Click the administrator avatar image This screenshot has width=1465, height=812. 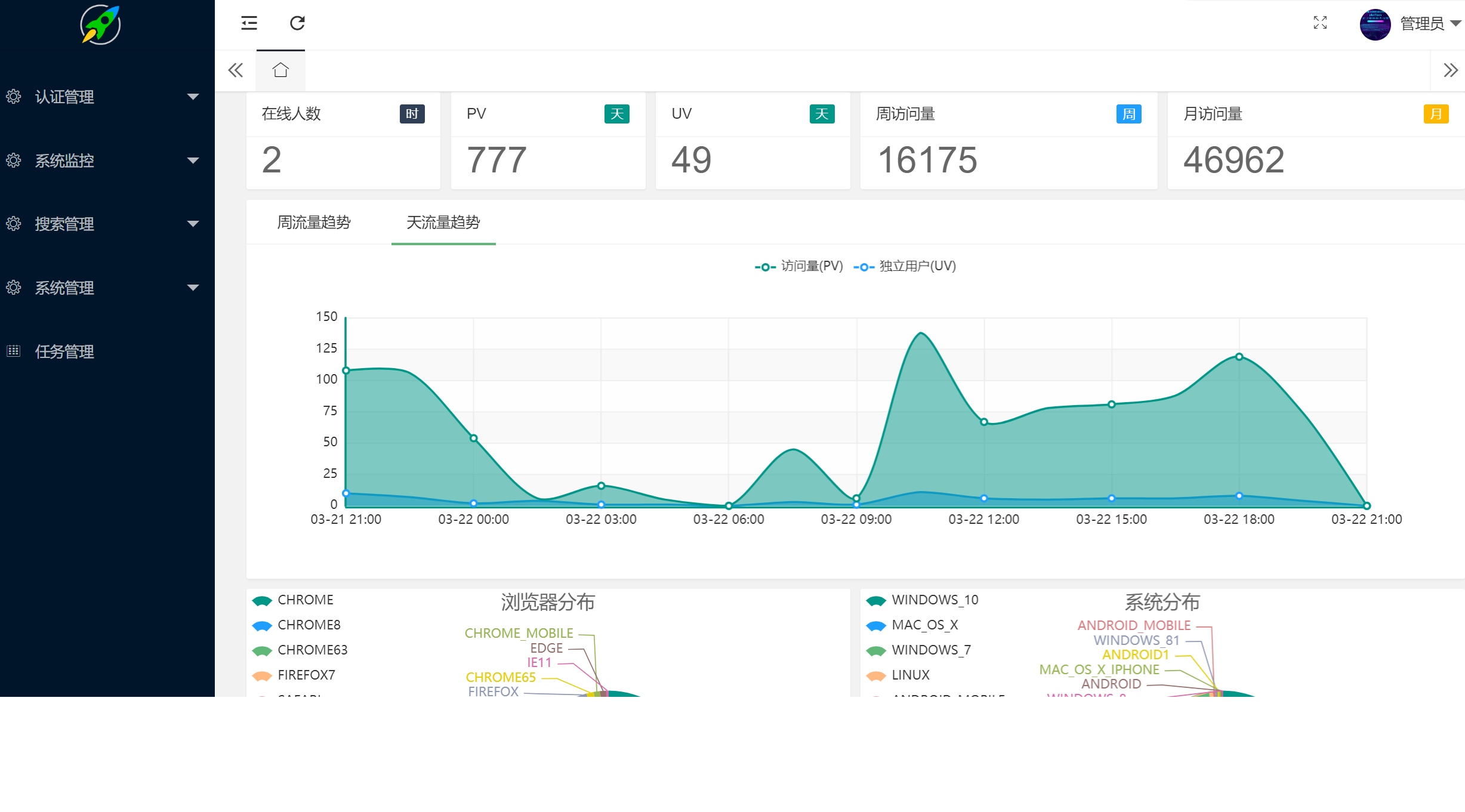click(x=1375, y=24)
